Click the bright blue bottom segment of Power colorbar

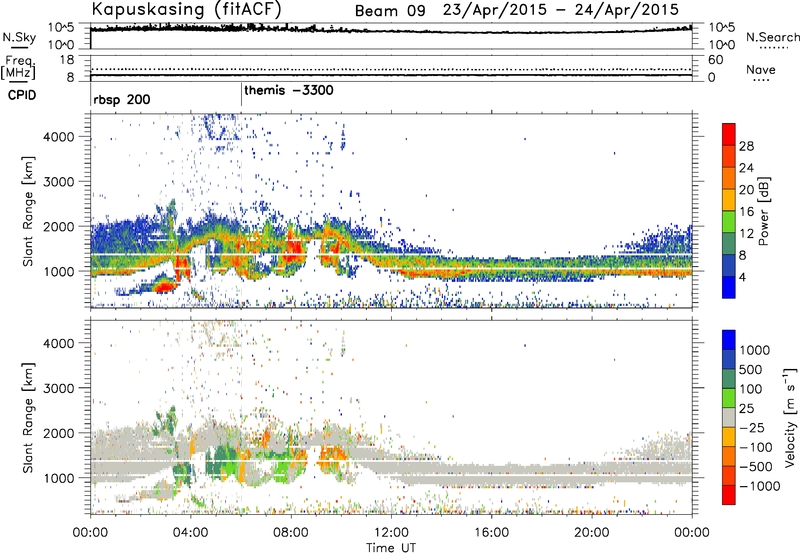(729, 287)
